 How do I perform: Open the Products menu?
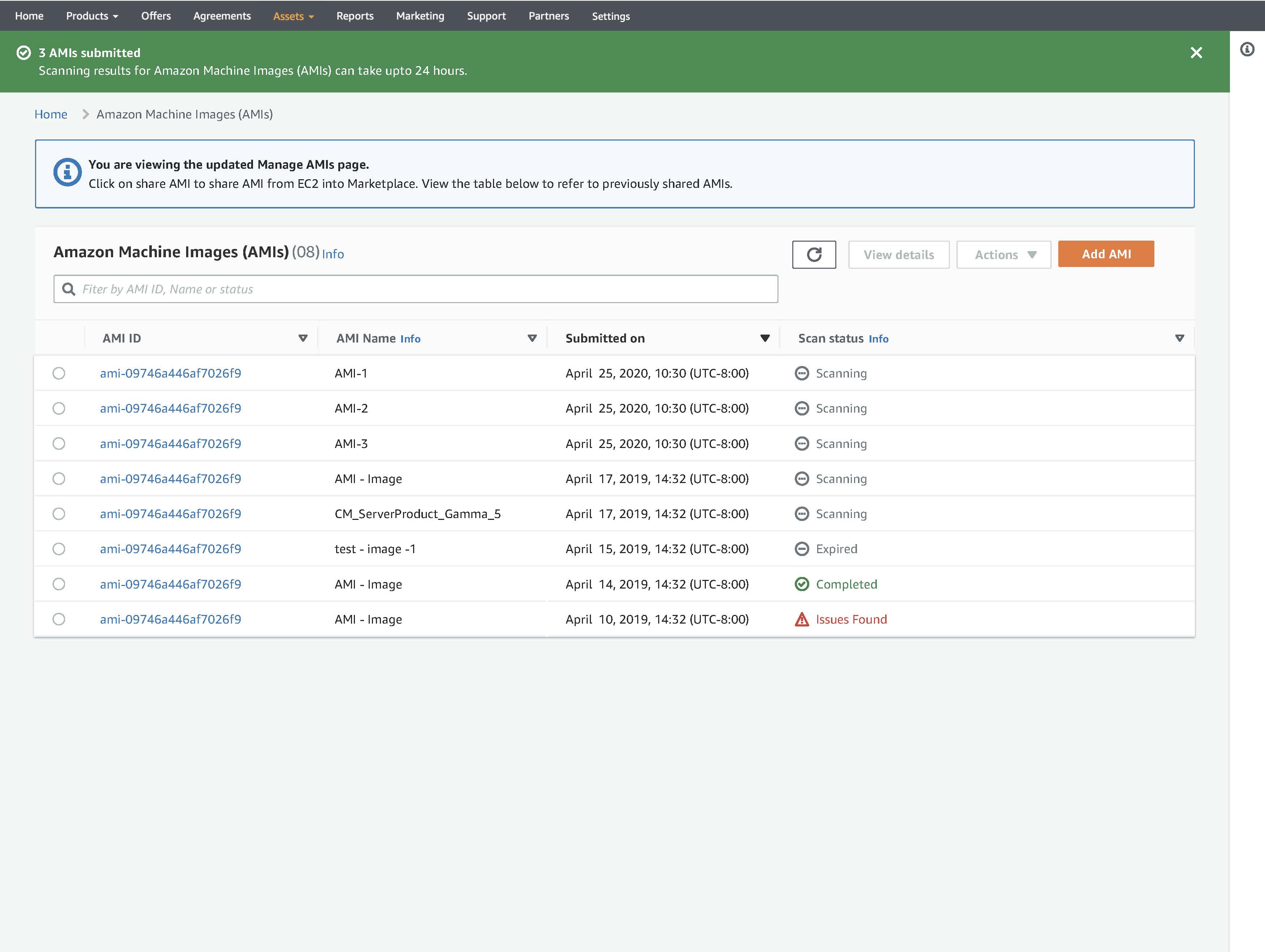click(91, 16)
